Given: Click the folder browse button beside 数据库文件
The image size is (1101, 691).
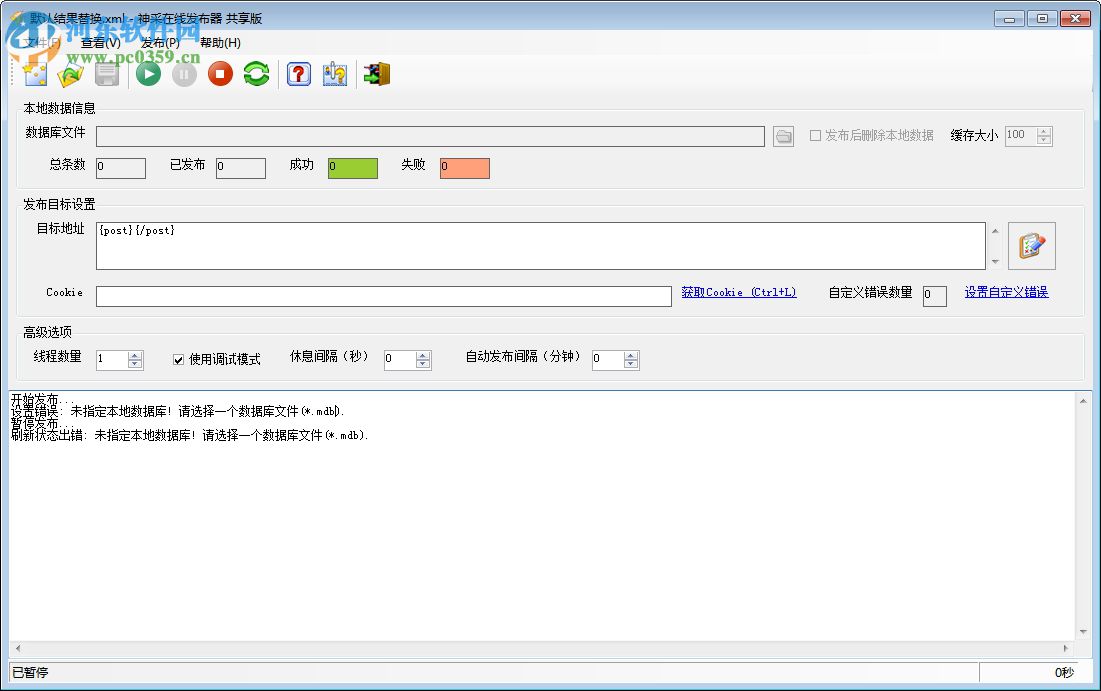Looking at the screenshot, I should pyautogui.click(x=783, y=136).
